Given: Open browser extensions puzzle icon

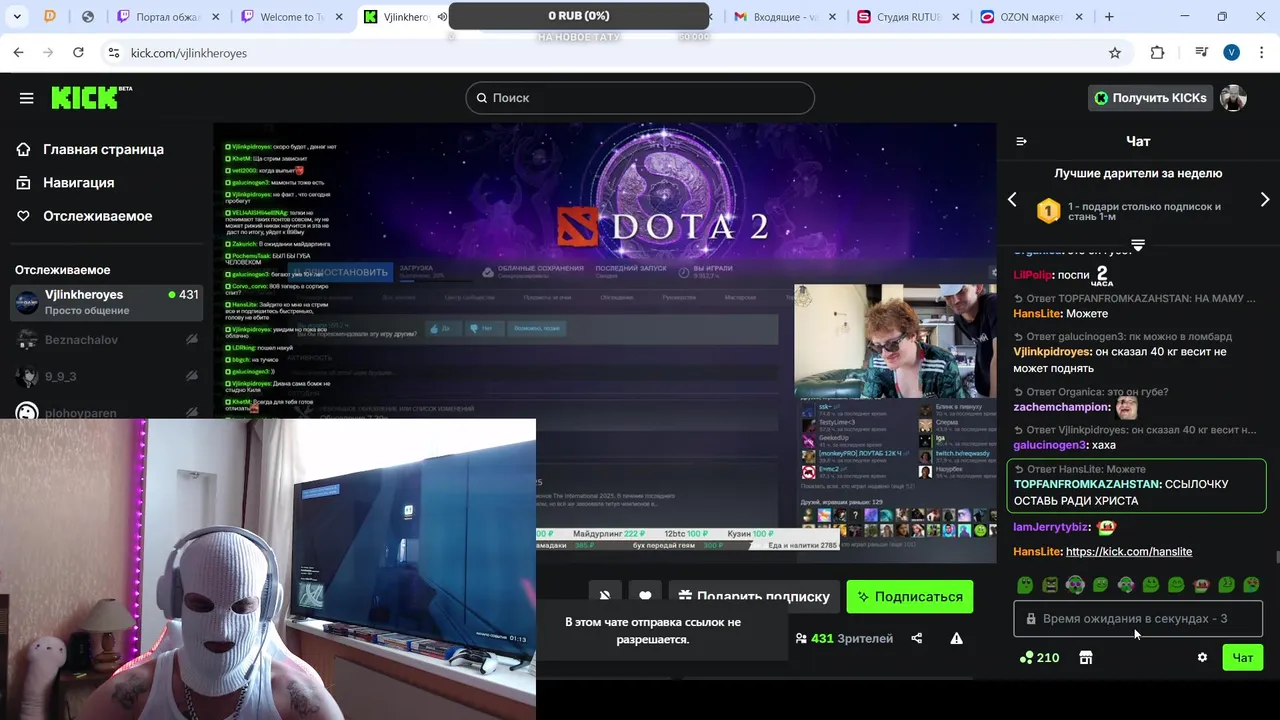Looking at the screenshot, I should click(1157, 53).
